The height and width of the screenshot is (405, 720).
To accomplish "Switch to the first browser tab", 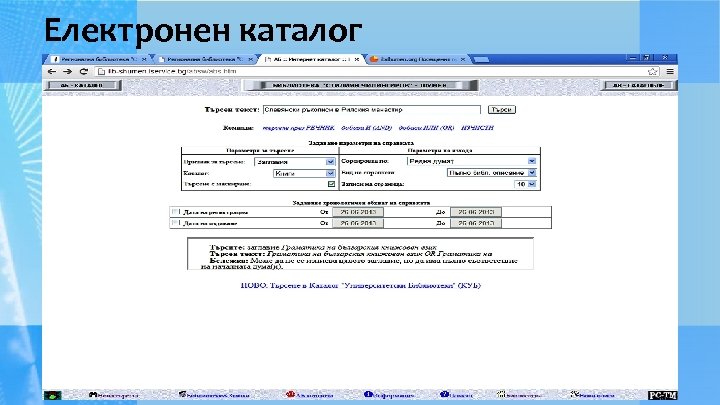I will (x=98, y=59).
